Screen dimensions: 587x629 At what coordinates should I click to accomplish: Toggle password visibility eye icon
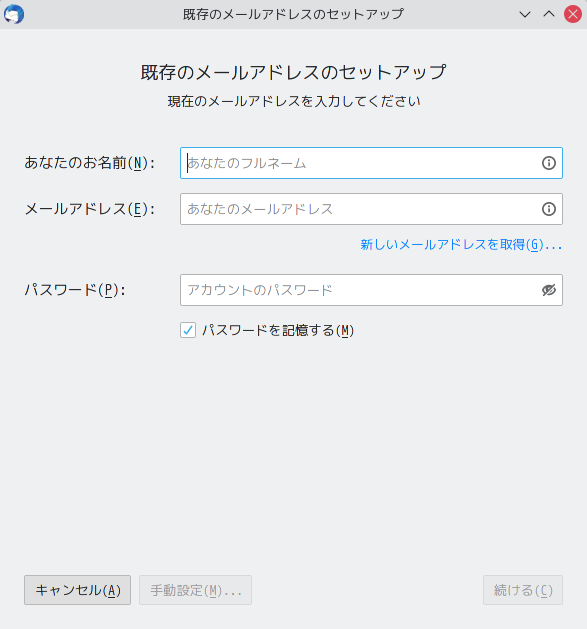548,290
